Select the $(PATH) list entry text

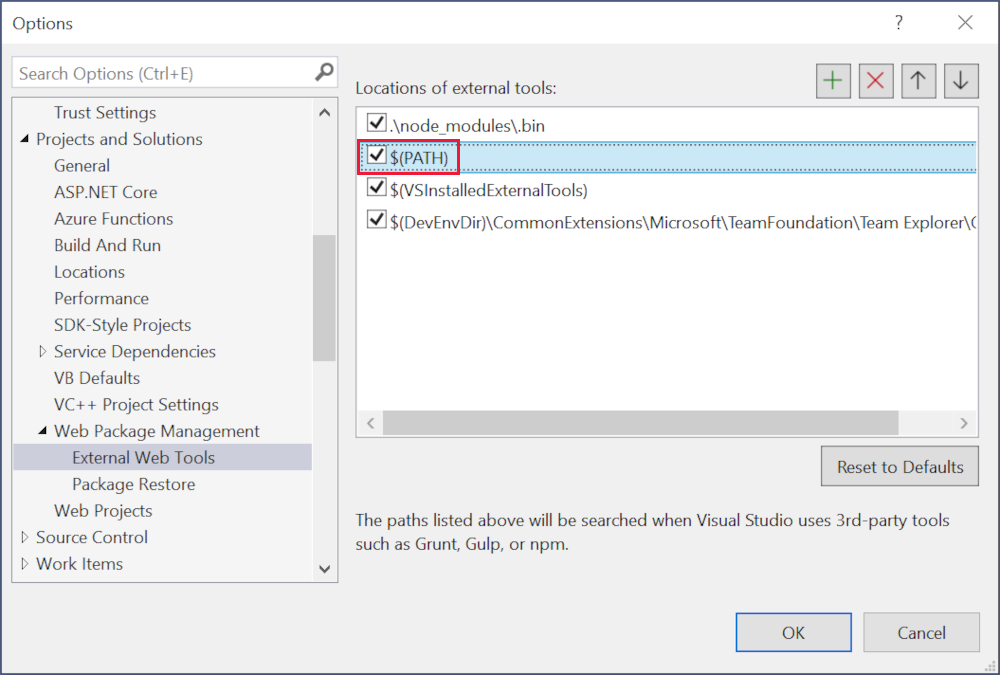(x=419, y=158)
